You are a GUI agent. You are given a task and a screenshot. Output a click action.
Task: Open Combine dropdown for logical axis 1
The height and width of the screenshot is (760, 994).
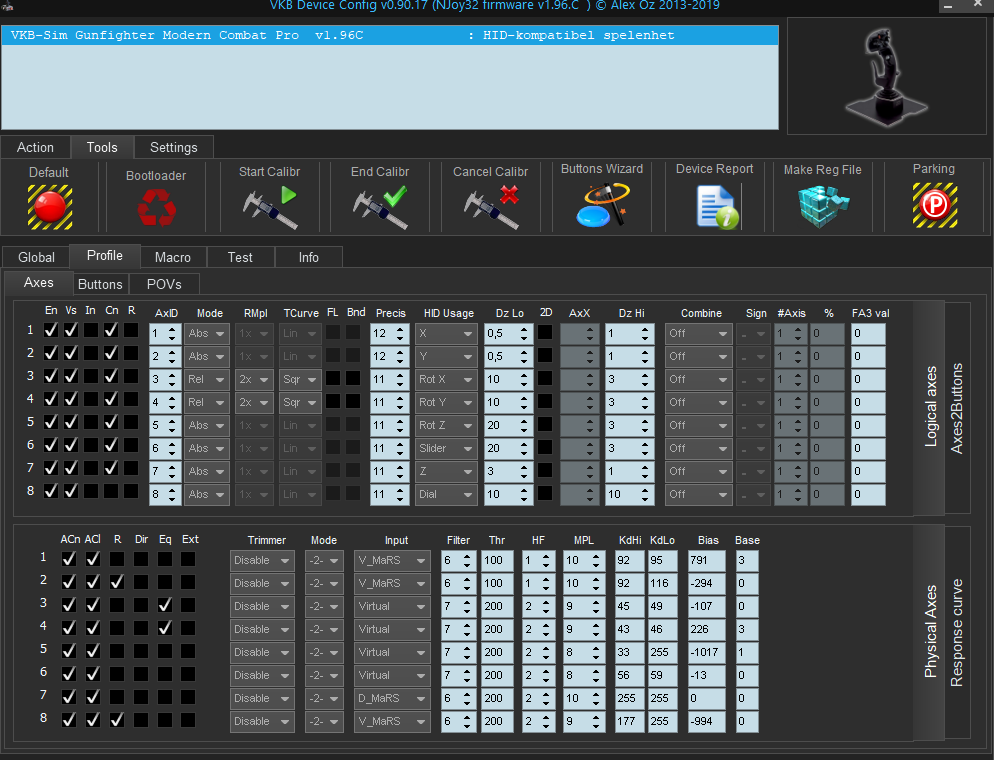(x=697, y=333)
